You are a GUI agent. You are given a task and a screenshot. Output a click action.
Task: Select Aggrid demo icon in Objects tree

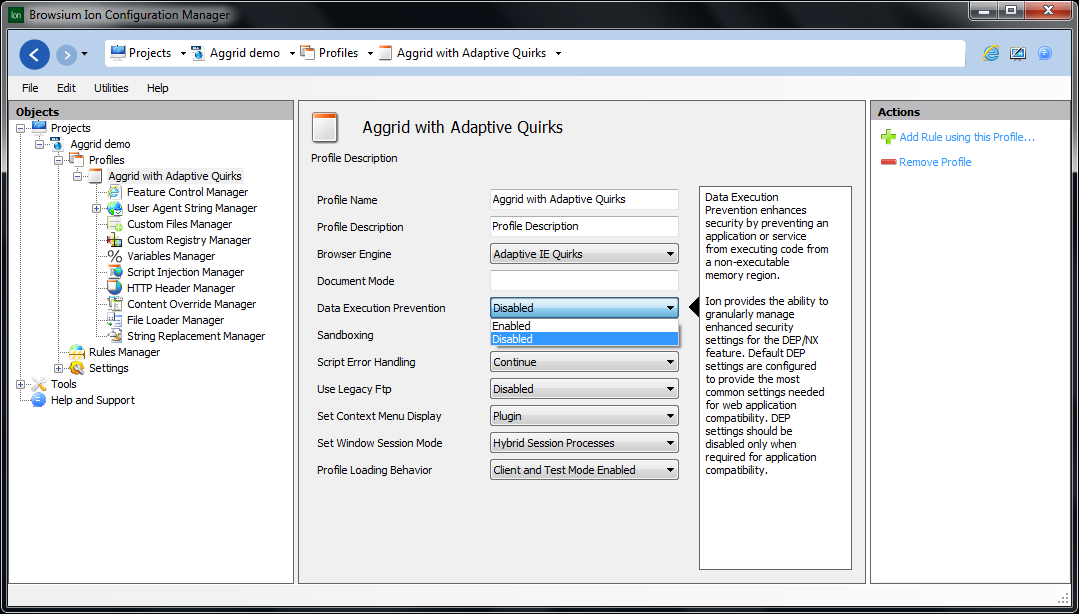[x=57, y=143]
